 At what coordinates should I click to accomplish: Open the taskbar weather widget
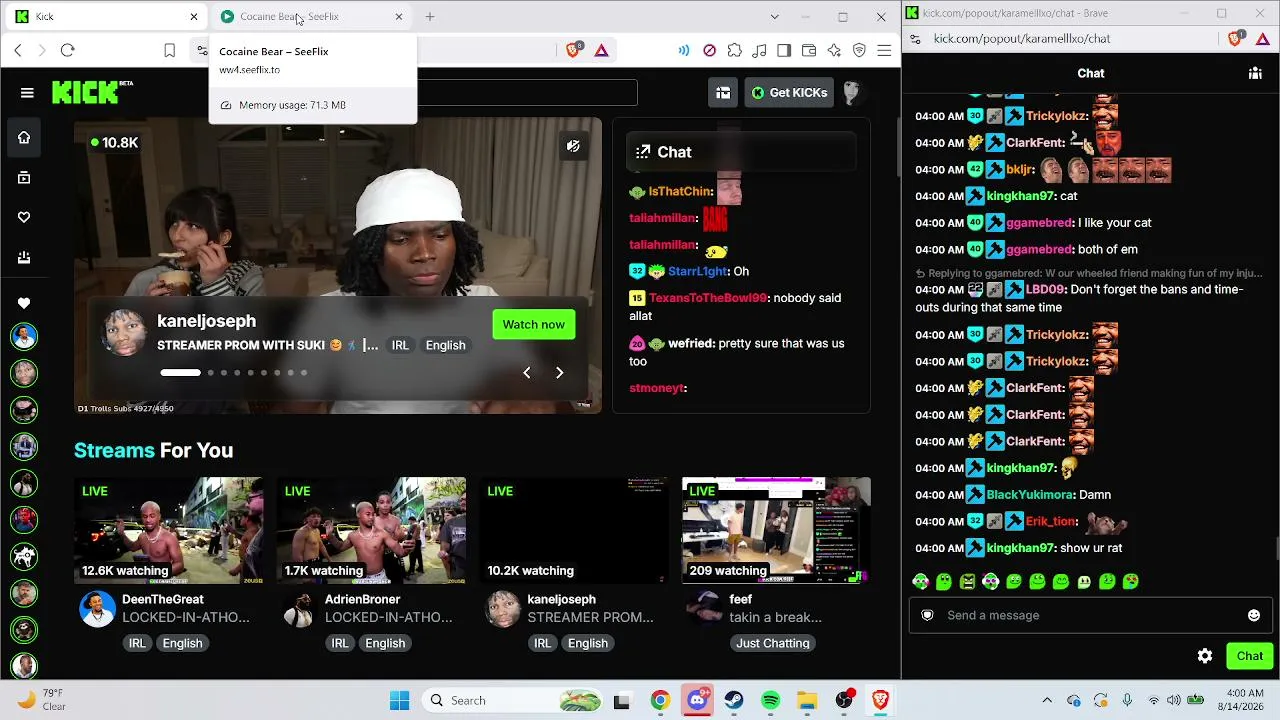click(41, 700)
